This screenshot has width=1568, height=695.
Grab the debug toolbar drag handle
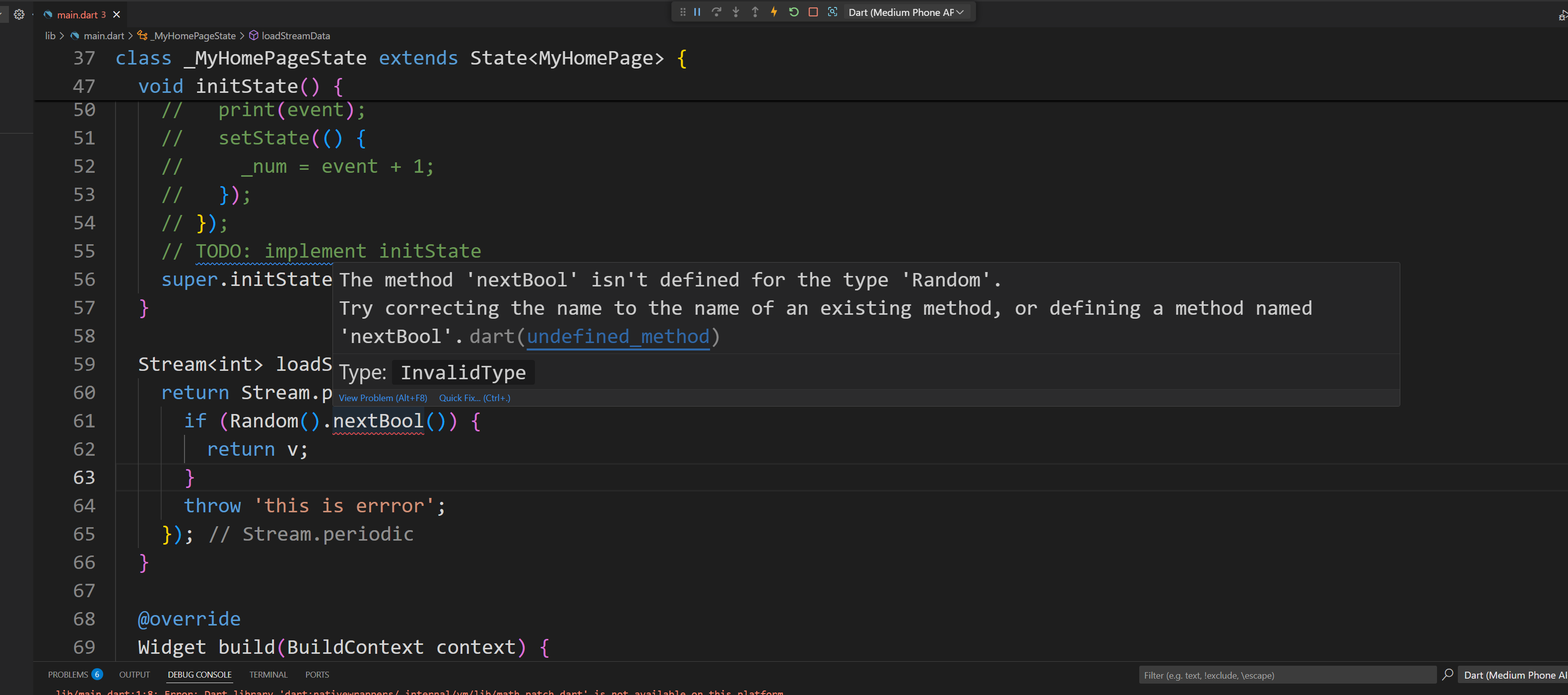coord(682,12)
